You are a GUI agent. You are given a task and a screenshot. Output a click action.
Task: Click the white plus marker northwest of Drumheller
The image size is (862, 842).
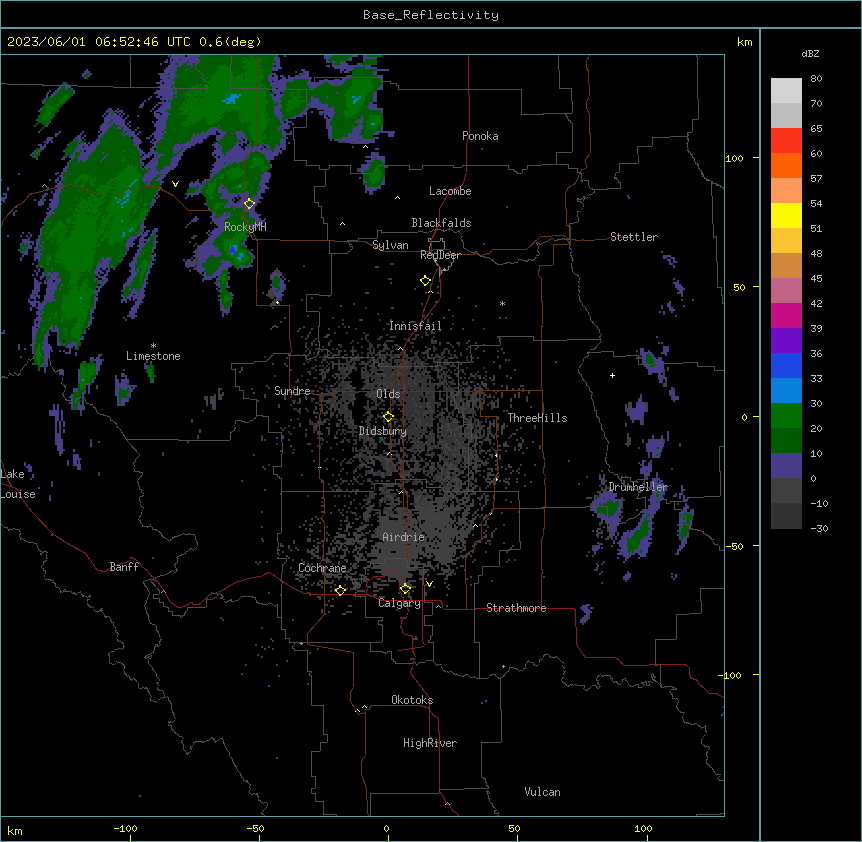[612, 375]
